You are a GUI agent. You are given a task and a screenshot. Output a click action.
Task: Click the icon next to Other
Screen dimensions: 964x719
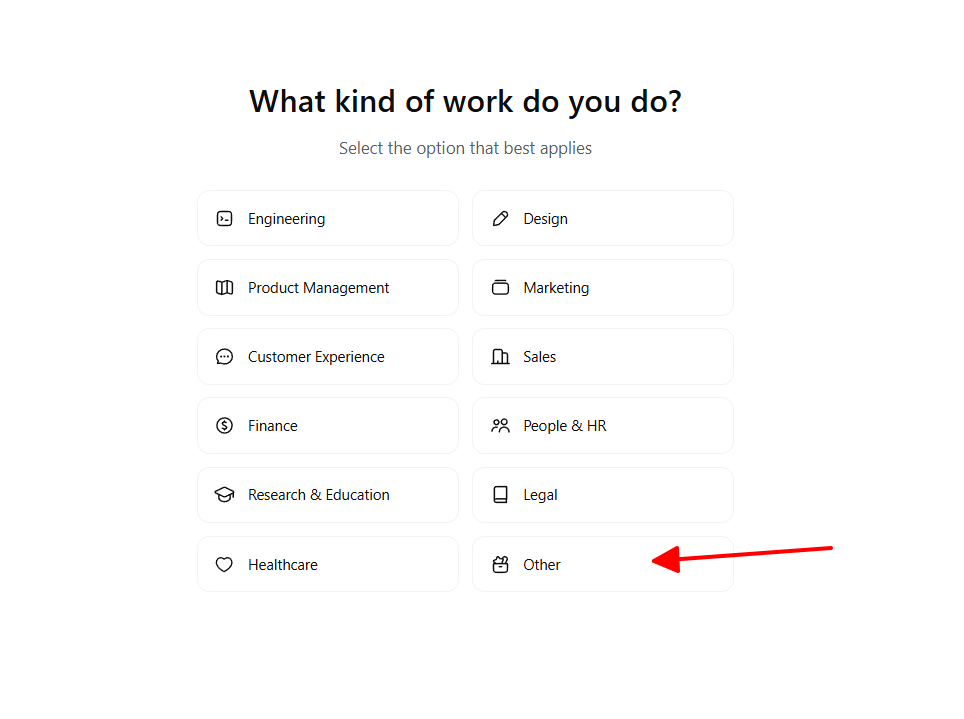[x=500, y=565]
